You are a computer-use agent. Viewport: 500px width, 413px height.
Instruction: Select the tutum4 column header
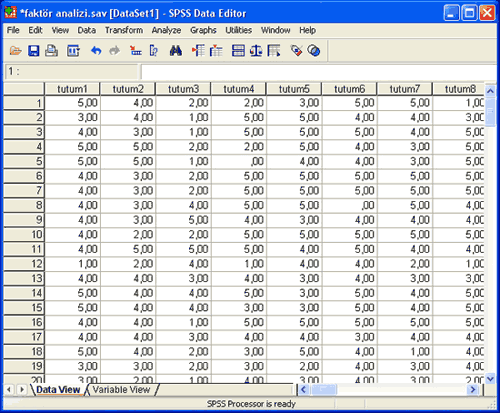click(239, 89)
